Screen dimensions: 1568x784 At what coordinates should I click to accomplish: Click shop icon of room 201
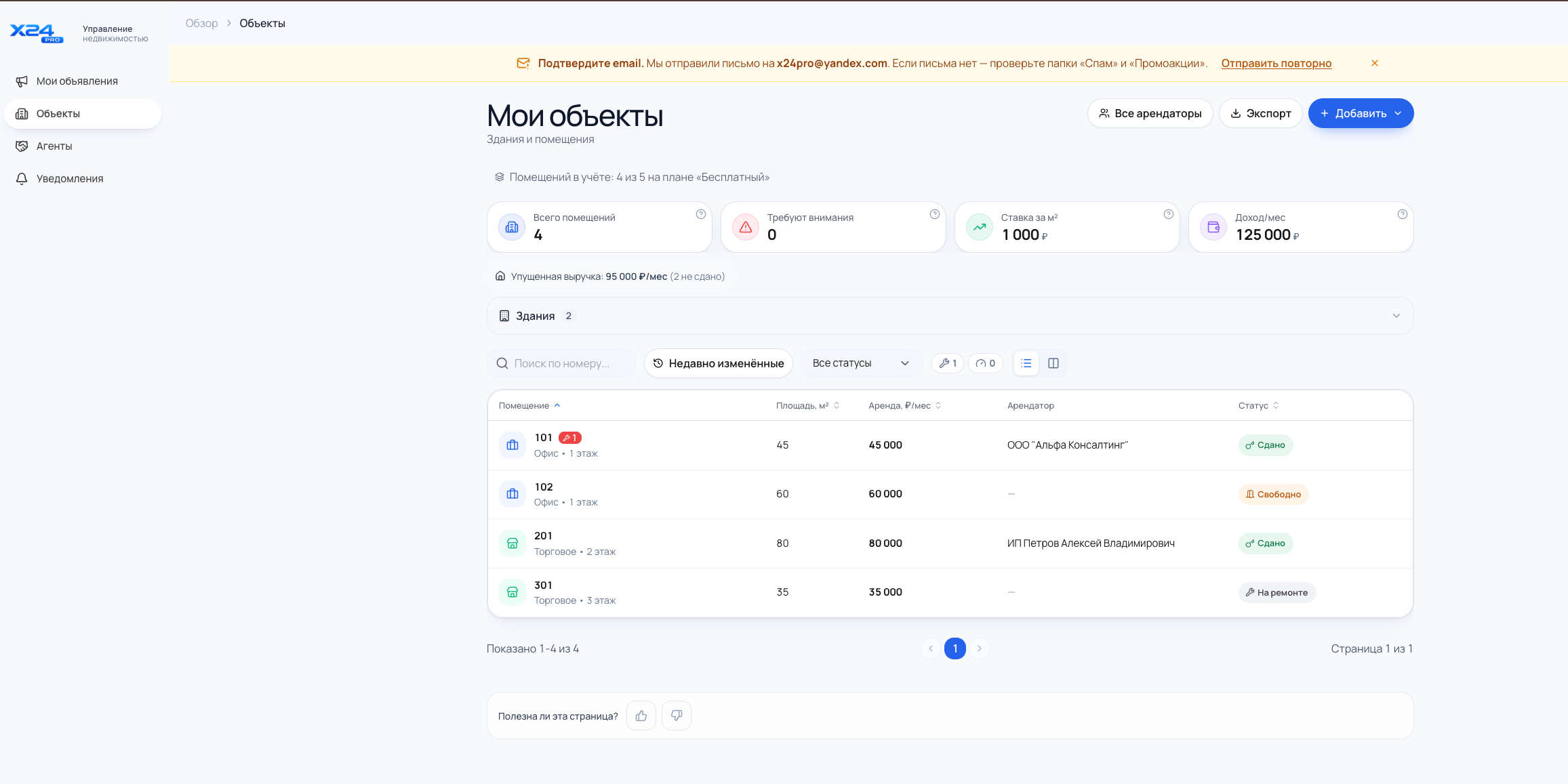512,543
